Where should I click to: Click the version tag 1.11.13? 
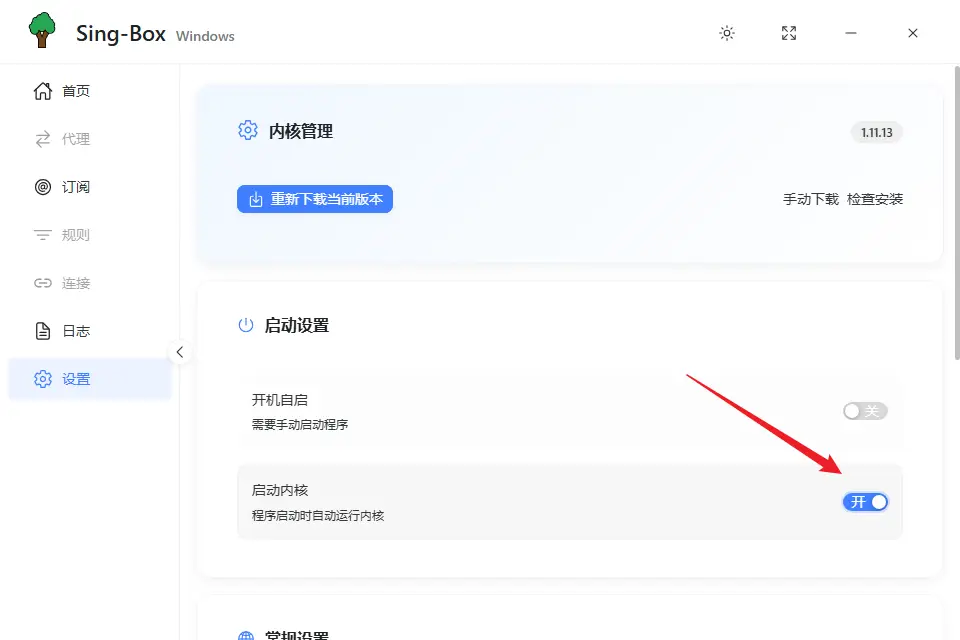pos(876,132)
